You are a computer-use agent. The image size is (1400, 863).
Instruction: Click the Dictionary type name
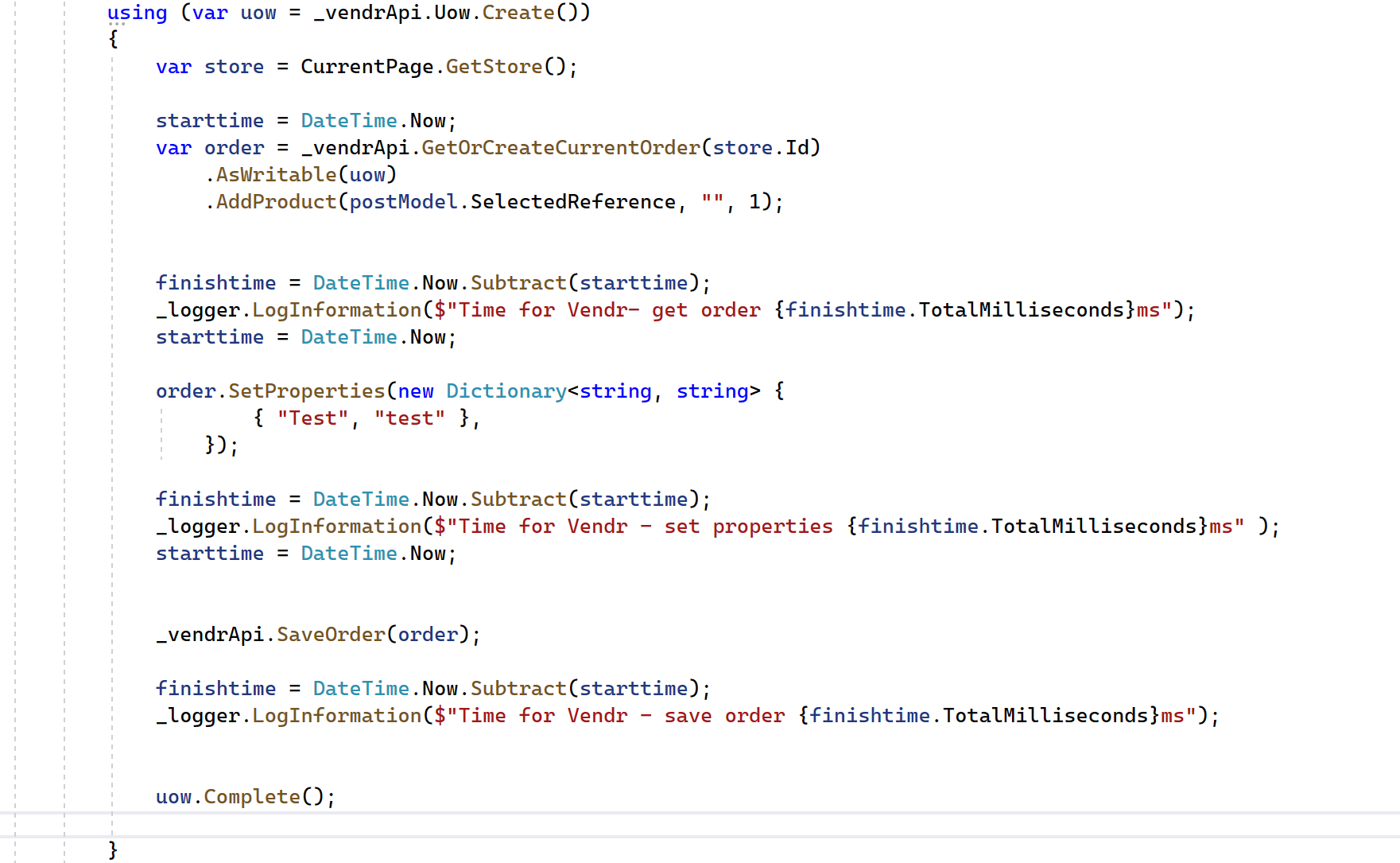click(506, 391)
